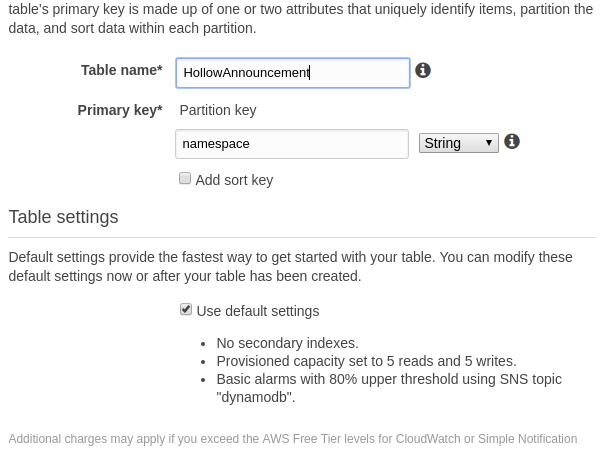
Task: Focus the HollowAnnouncement table name field
Action: 293,73
